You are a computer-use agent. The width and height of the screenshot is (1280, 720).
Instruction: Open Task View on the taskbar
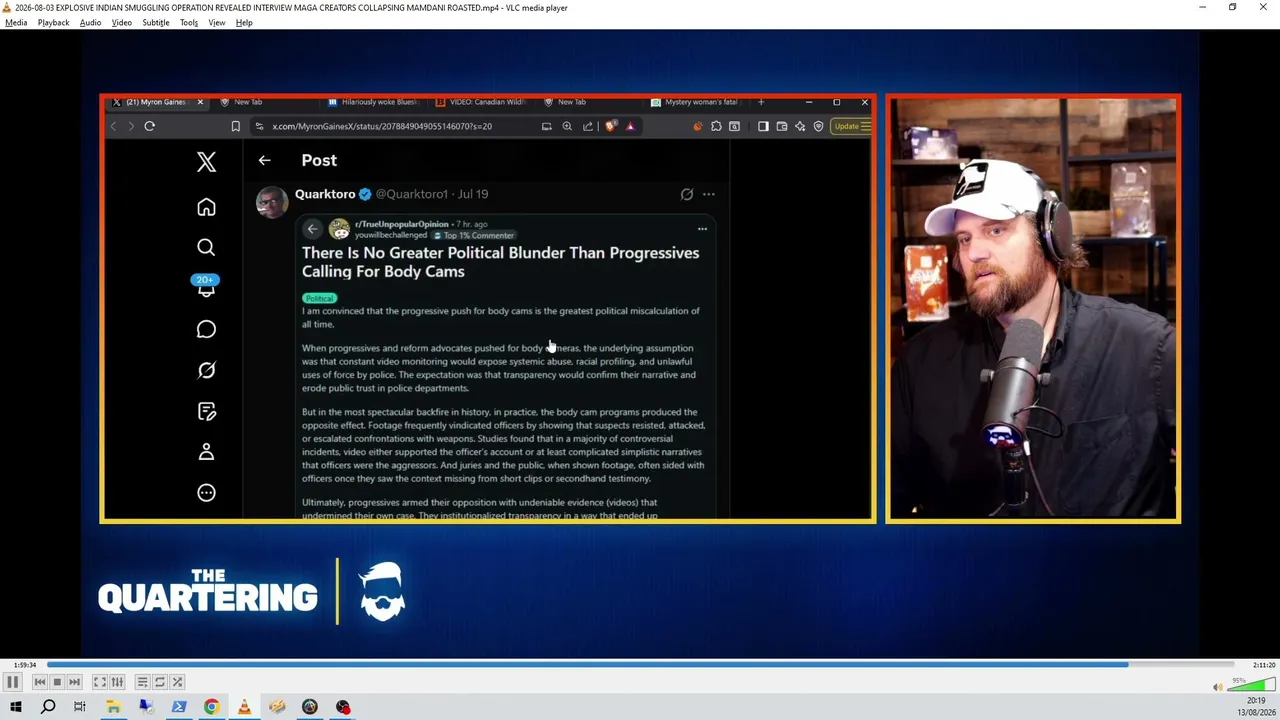[x=80, y=707]
